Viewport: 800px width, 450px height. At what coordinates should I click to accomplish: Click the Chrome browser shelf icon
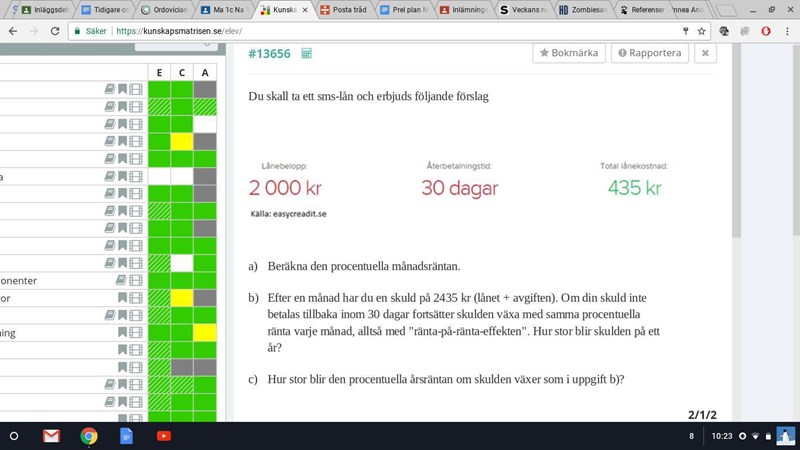coord(89,436)
